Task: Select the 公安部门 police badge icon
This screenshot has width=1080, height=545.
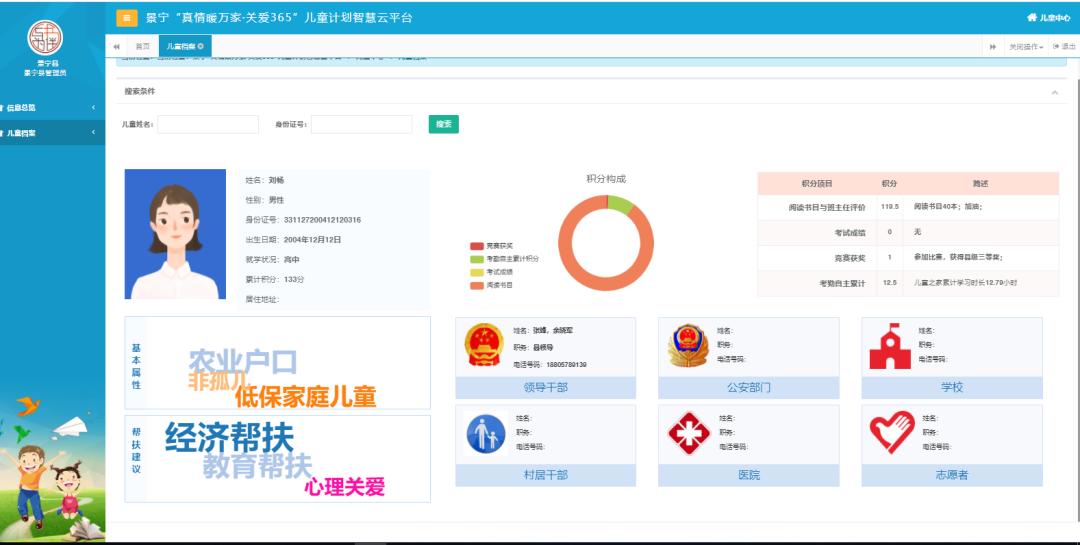Action: (688, 346)
